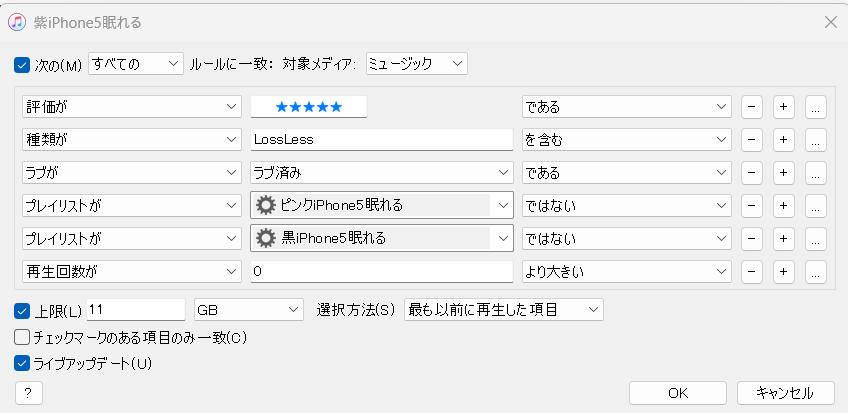Click the question mark help button
Screen dimensions: 848x413
[x=29, y=393]
